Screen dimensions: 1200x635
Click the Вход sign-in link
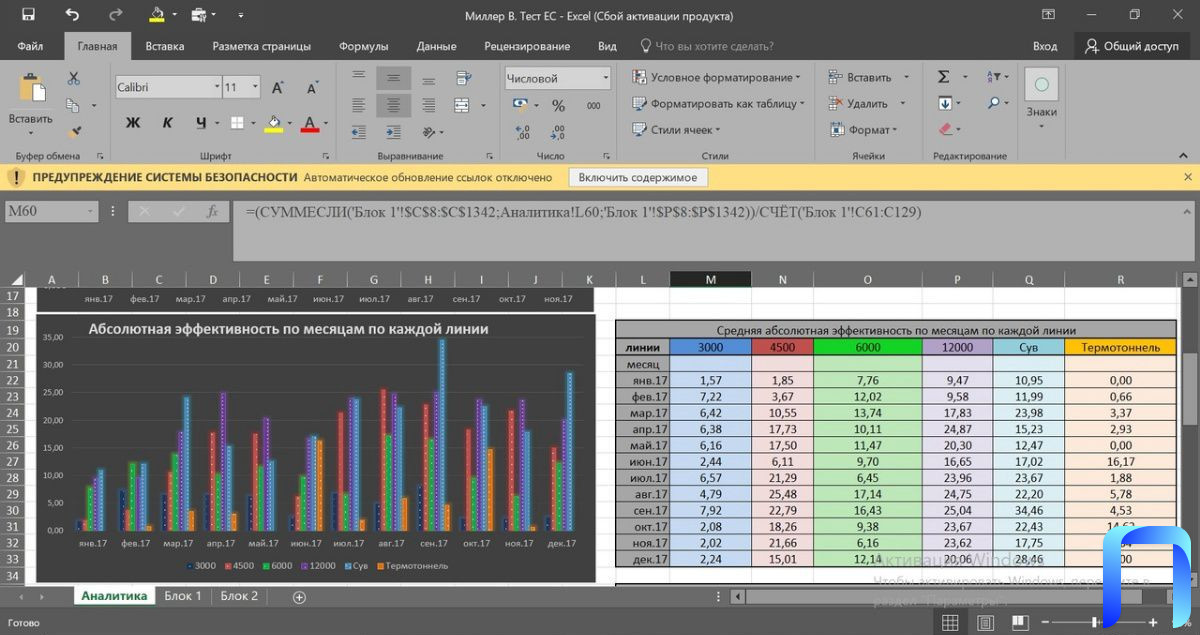pos(1045,46)
